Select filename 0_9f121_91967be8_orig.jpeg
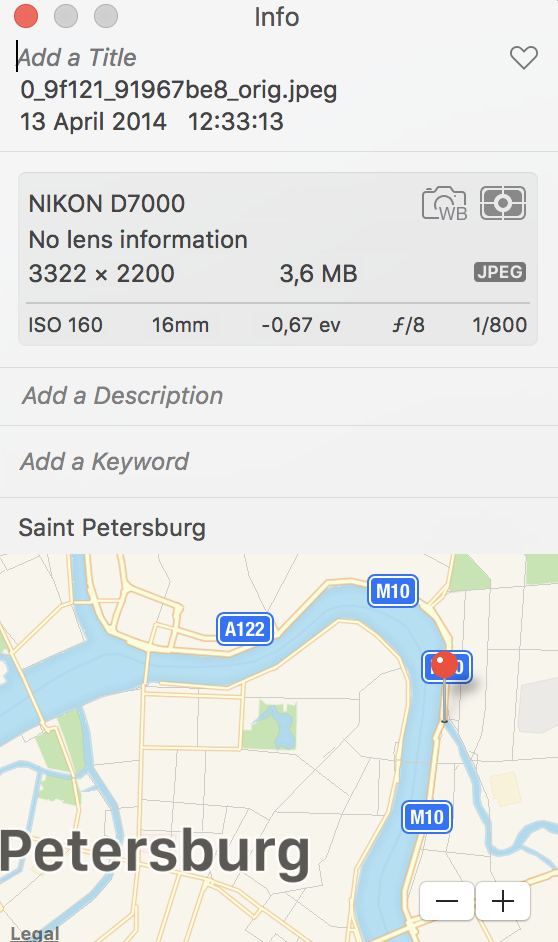Viewport: 558px width, 942px height. 179,90
